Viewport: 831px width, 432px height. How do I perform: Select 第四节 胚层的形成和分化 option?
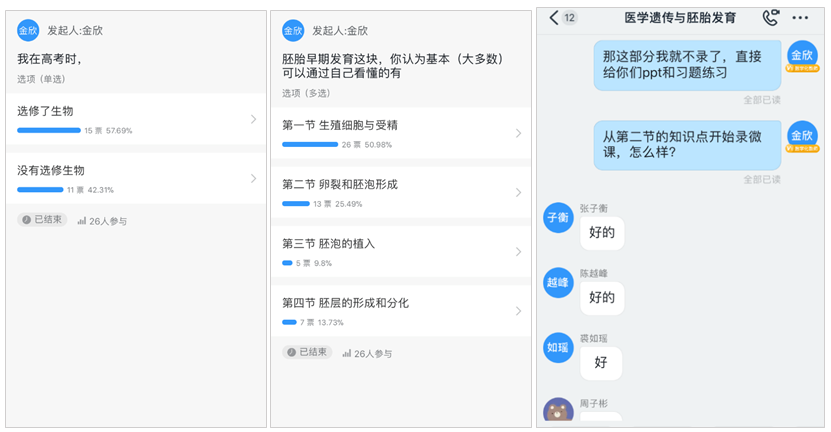[x=400, y=311]
